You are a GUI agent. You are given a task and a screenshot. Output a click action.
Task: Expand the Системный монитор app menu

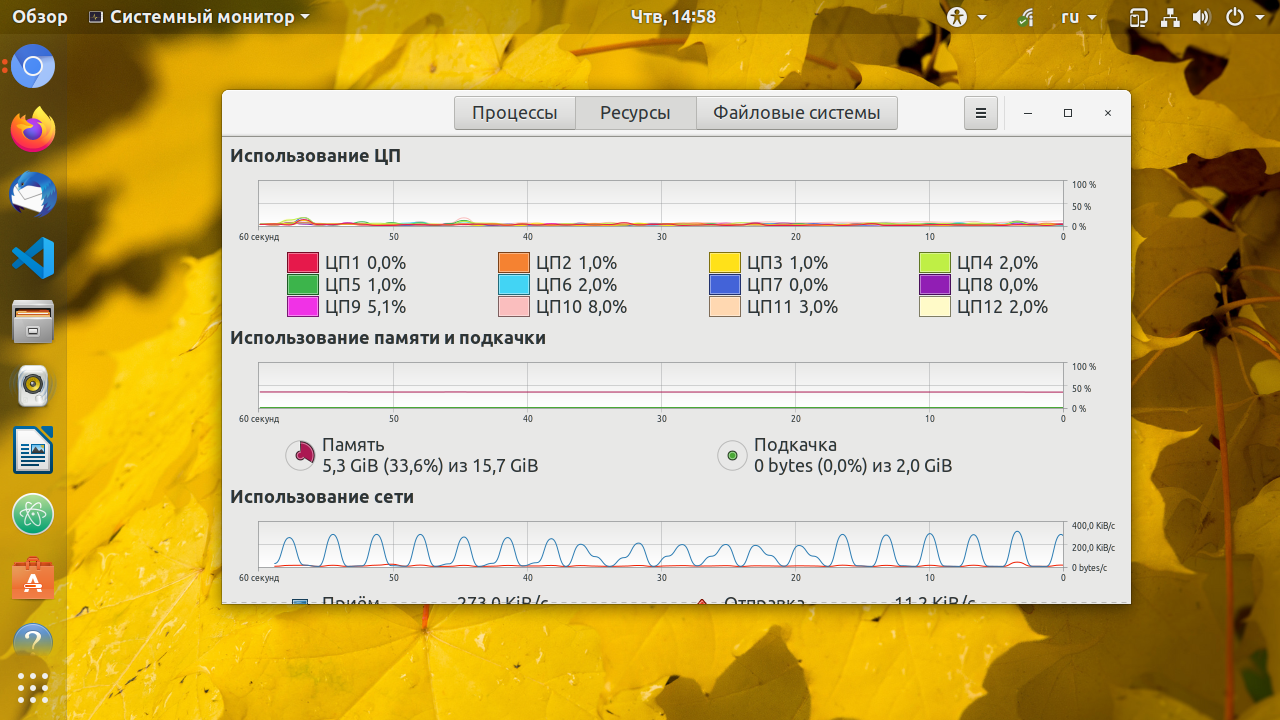(x=199, y=17)
